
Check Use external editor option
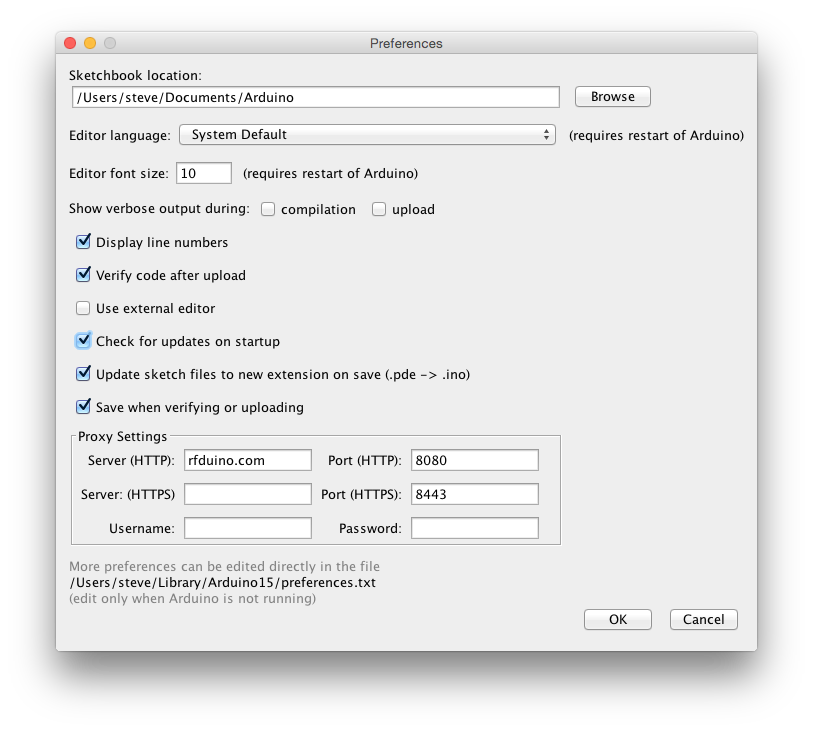84,308
